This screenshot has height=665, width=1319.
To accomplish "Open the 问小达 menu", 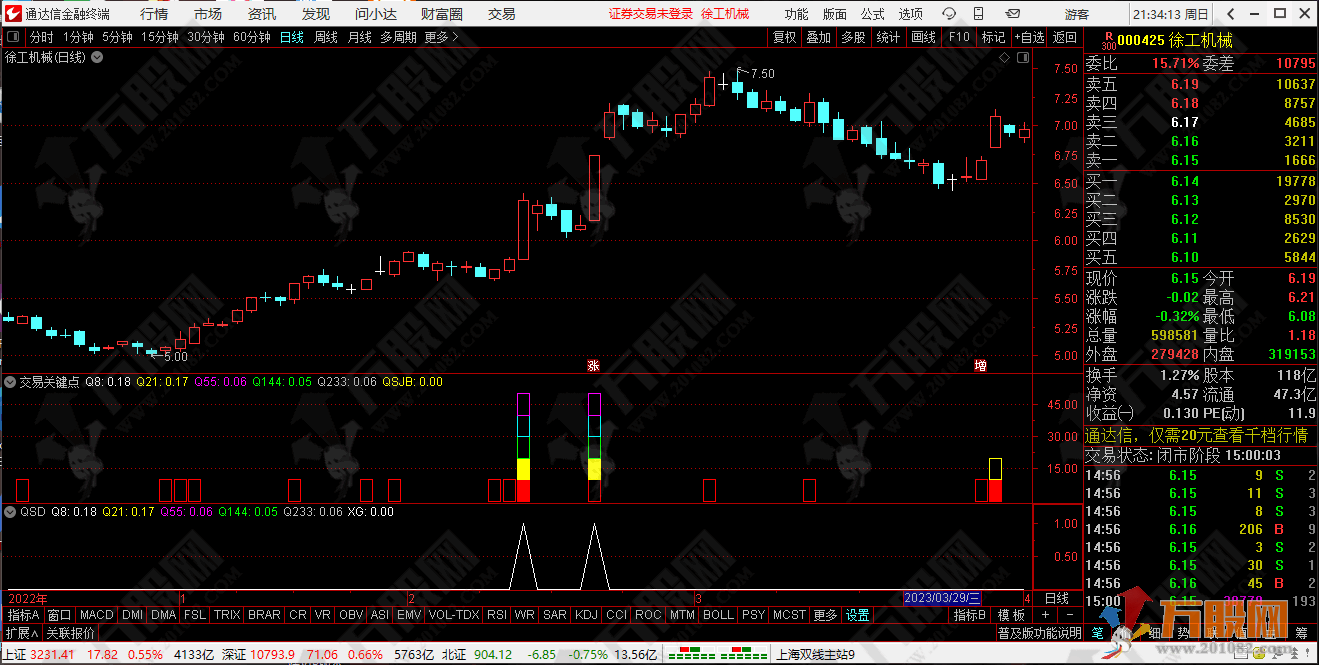I will point(376,14).
